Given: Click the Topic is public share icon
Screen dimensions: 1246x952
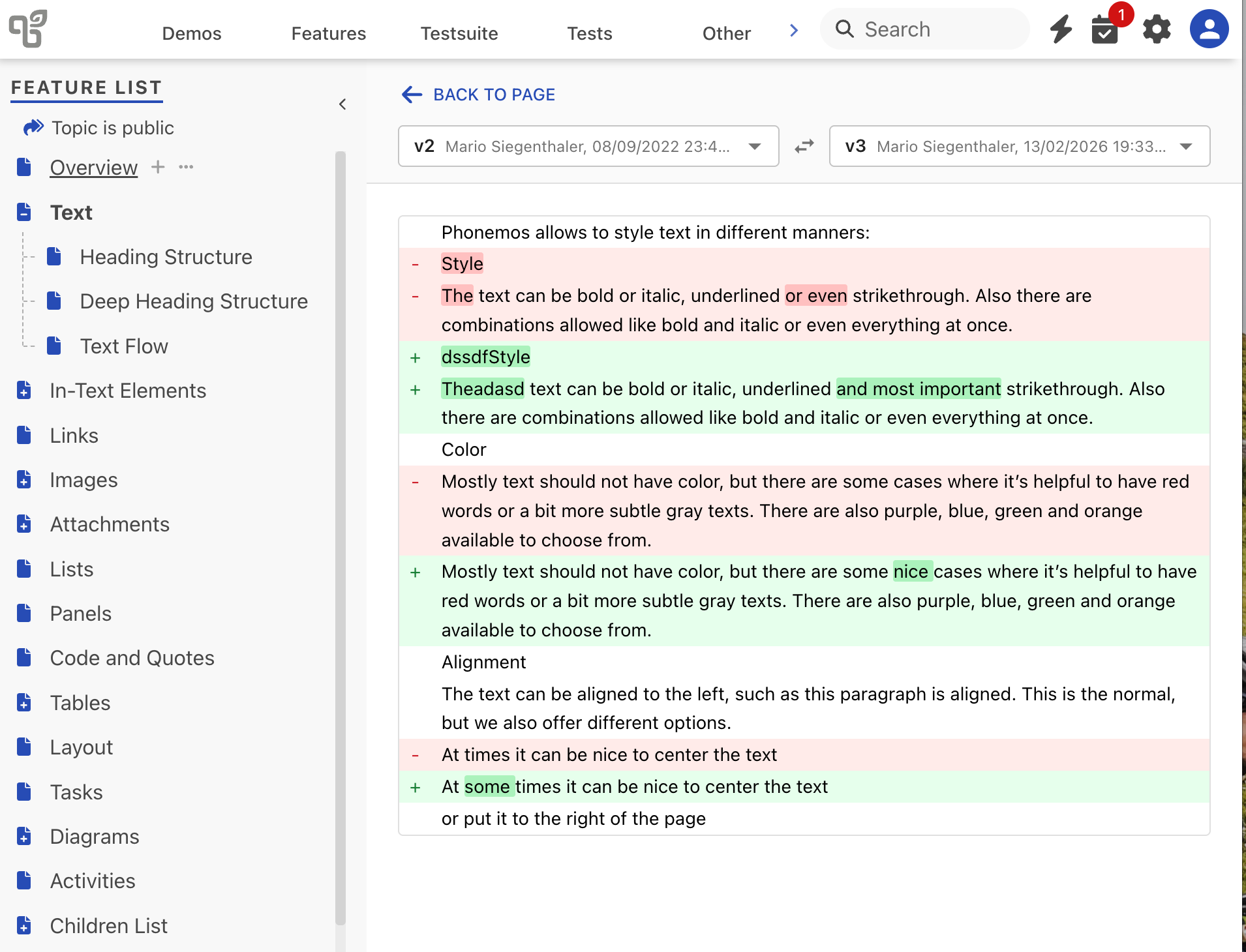Looking at the screenshot, I should [x=33, y=127].
